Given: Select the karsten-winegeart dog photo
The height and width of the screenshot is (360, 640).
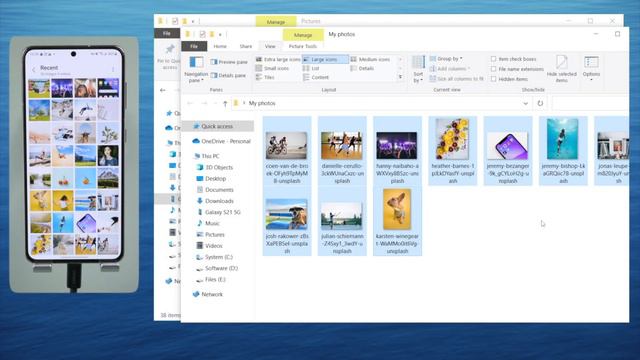Looking at the screenshot, I should pos(397,221).
